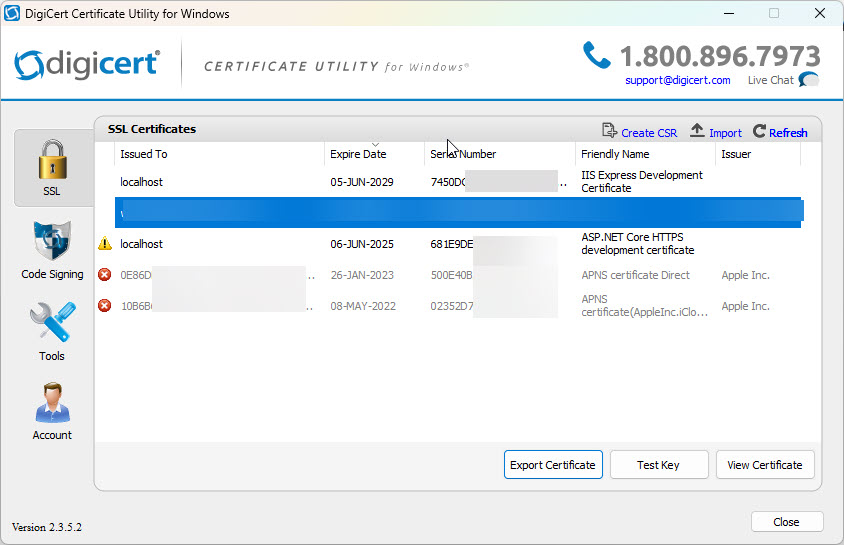Select the localhost row expiring 05-JUN-2029
The height and width of the screenshot is (545, 844).
(x=459, y=182)
